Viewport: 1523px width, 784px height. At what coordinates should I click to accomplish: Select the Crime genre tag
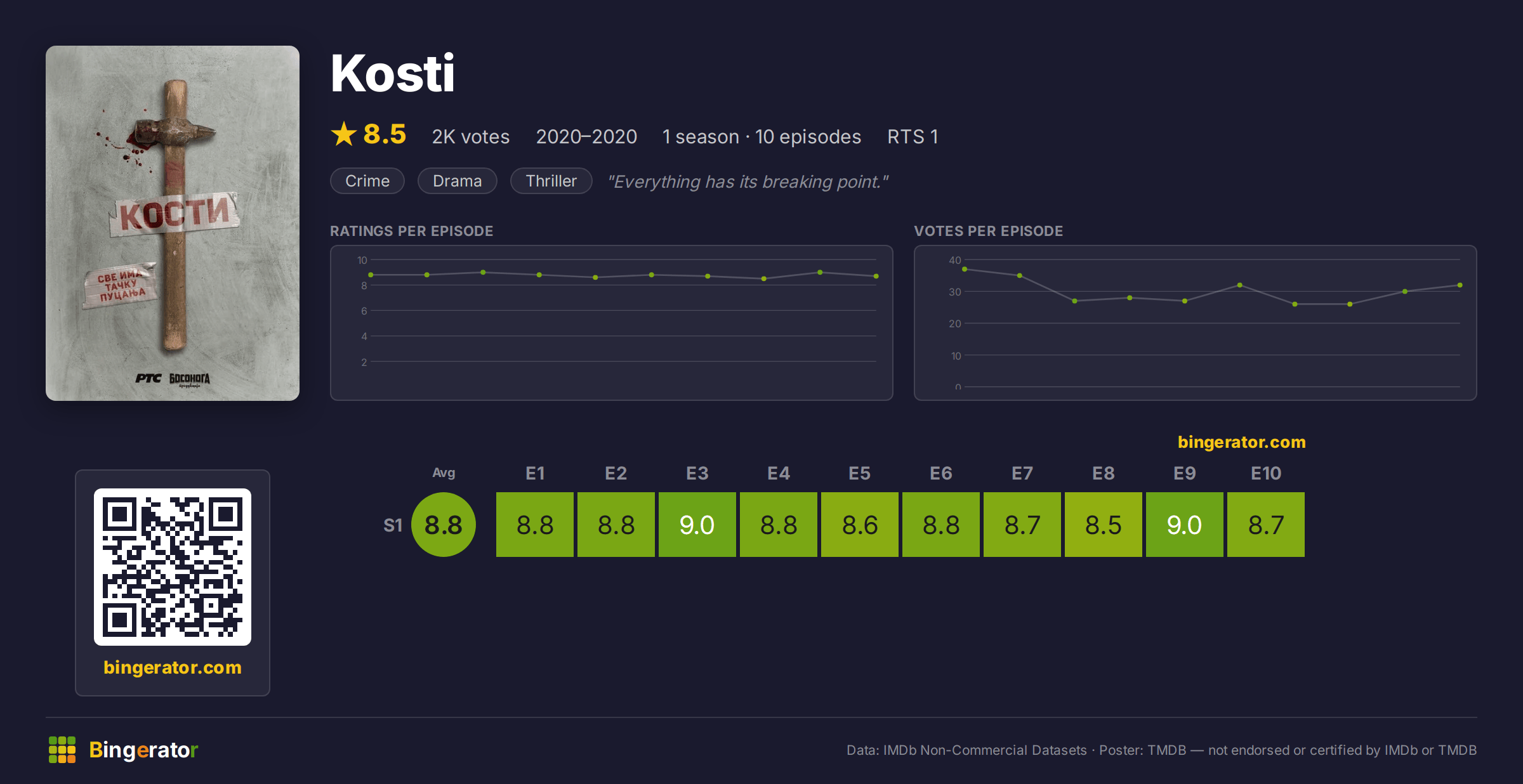point(367,181)
